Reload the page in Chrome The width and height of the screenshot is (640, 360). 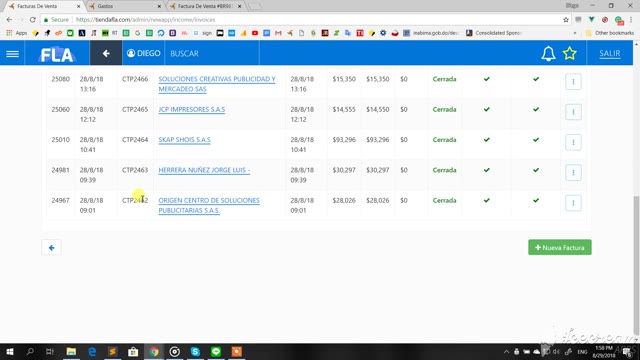(x=32, y=20)
